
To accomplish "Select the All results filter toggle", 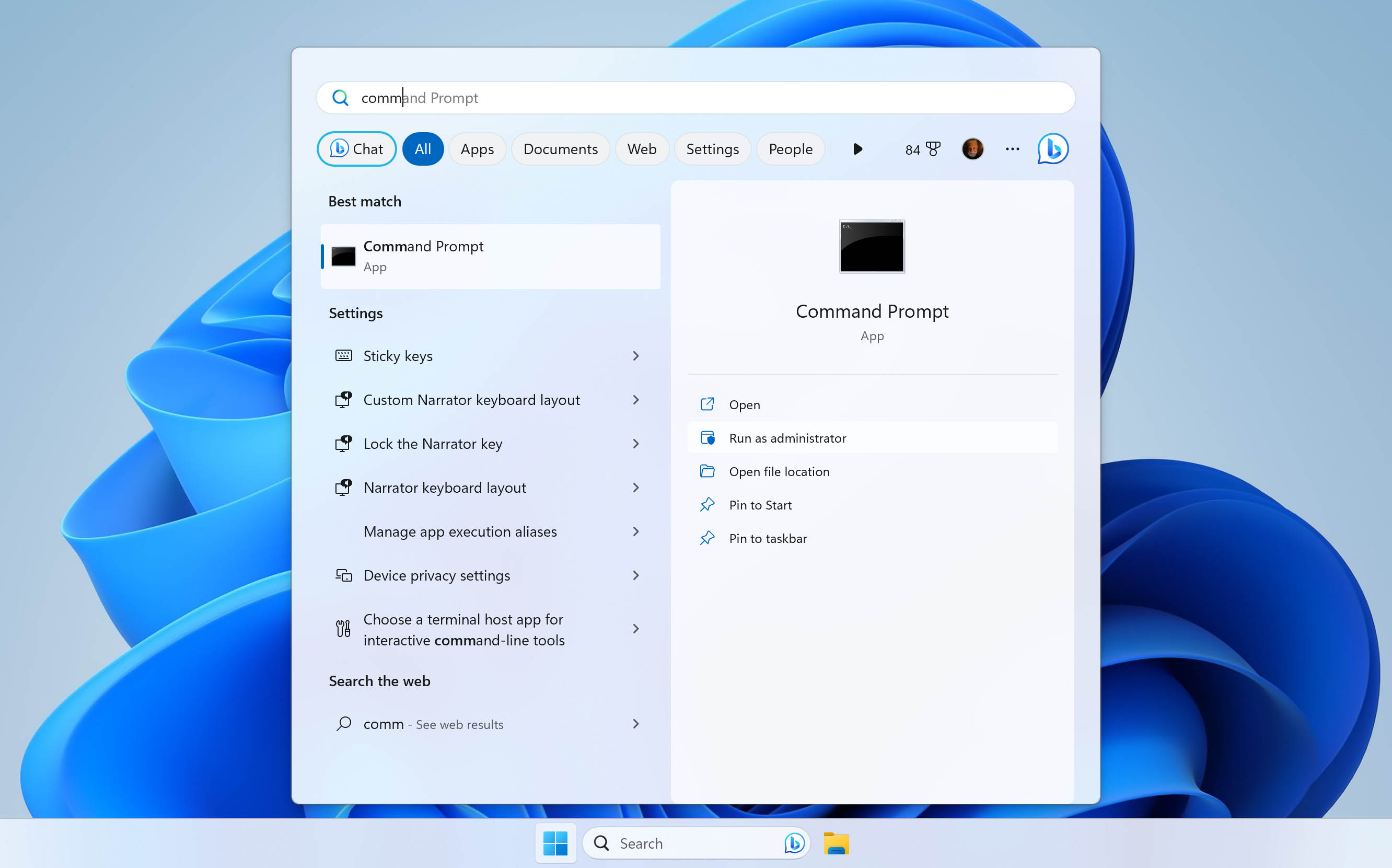I will [421, 148].
